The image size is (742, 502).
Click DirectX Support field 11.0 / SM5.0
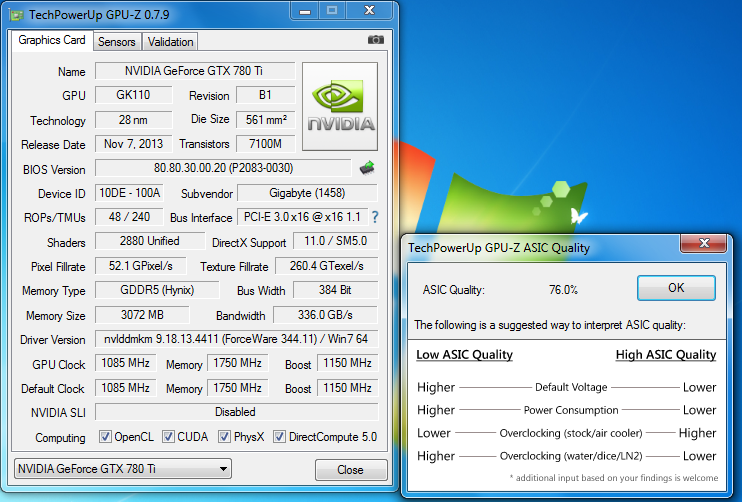click(336, 241)
